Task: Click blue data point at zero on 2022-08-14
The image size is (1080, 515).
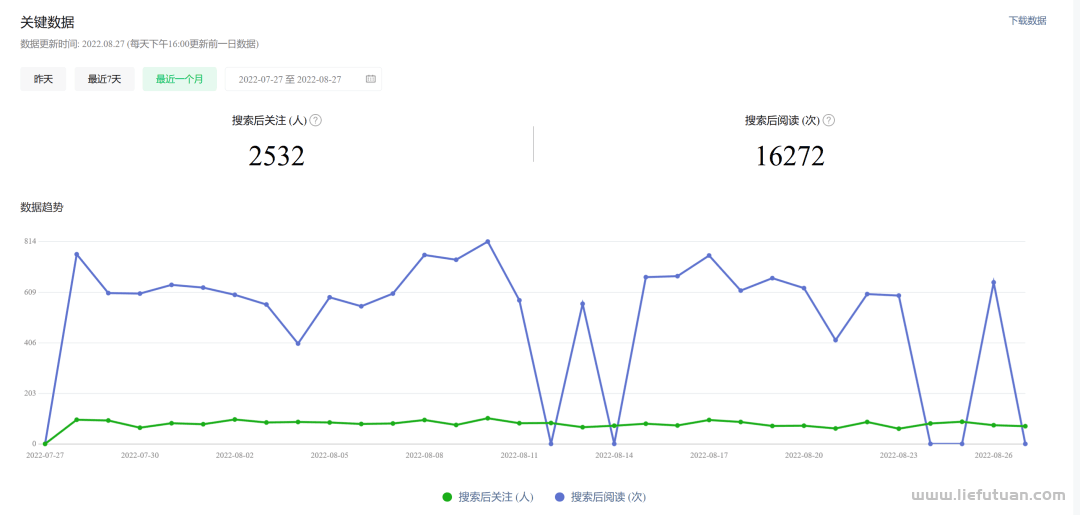Action: [614, 443]
